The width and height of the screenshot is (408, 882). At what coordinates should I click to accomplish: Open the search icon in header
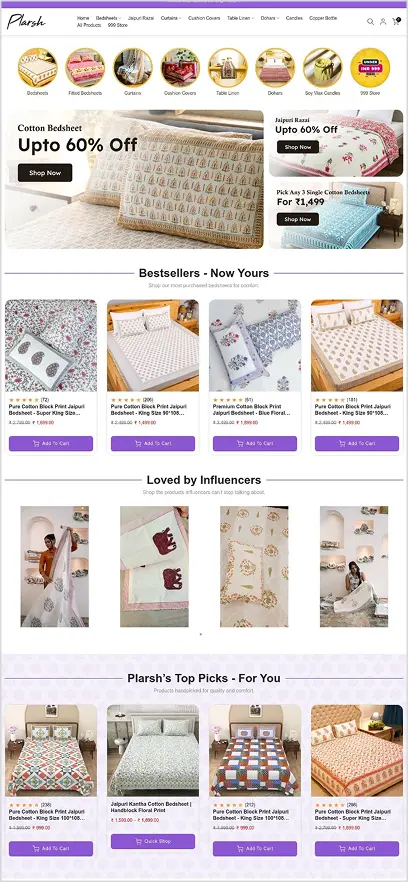(x=370, y=21)
